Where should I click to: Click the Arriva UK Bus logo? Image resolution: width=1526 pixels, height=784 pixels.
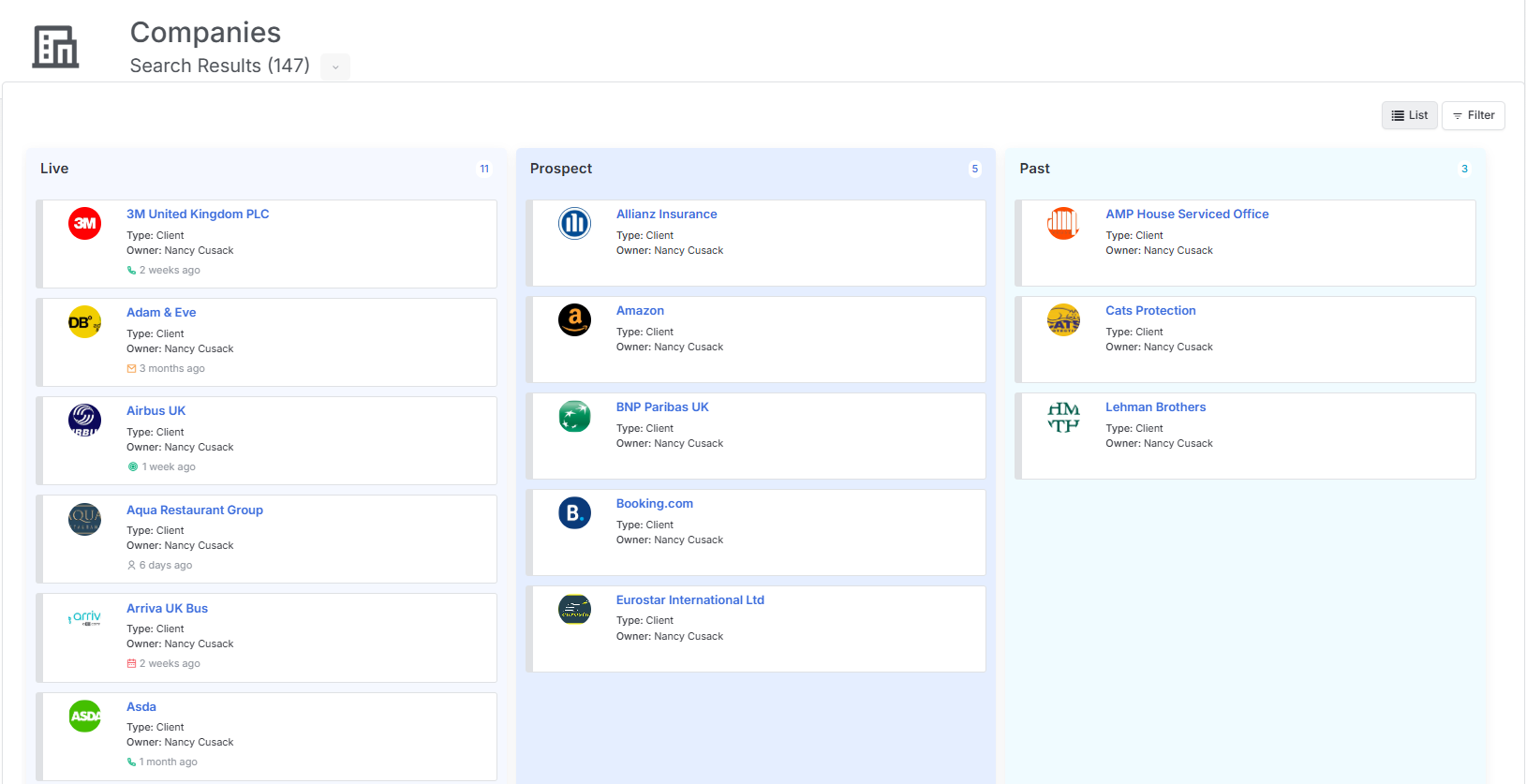(x=85, y=617)
